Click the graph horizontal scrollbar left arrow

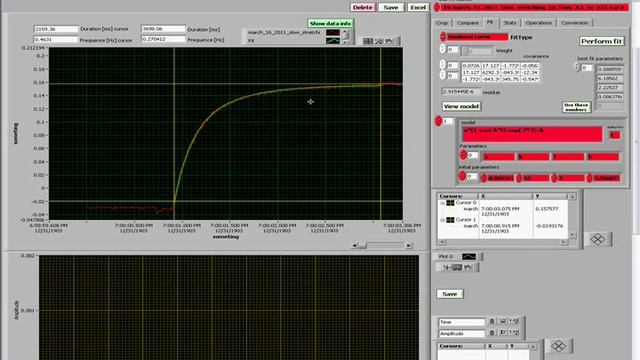[x=354, y=245]
